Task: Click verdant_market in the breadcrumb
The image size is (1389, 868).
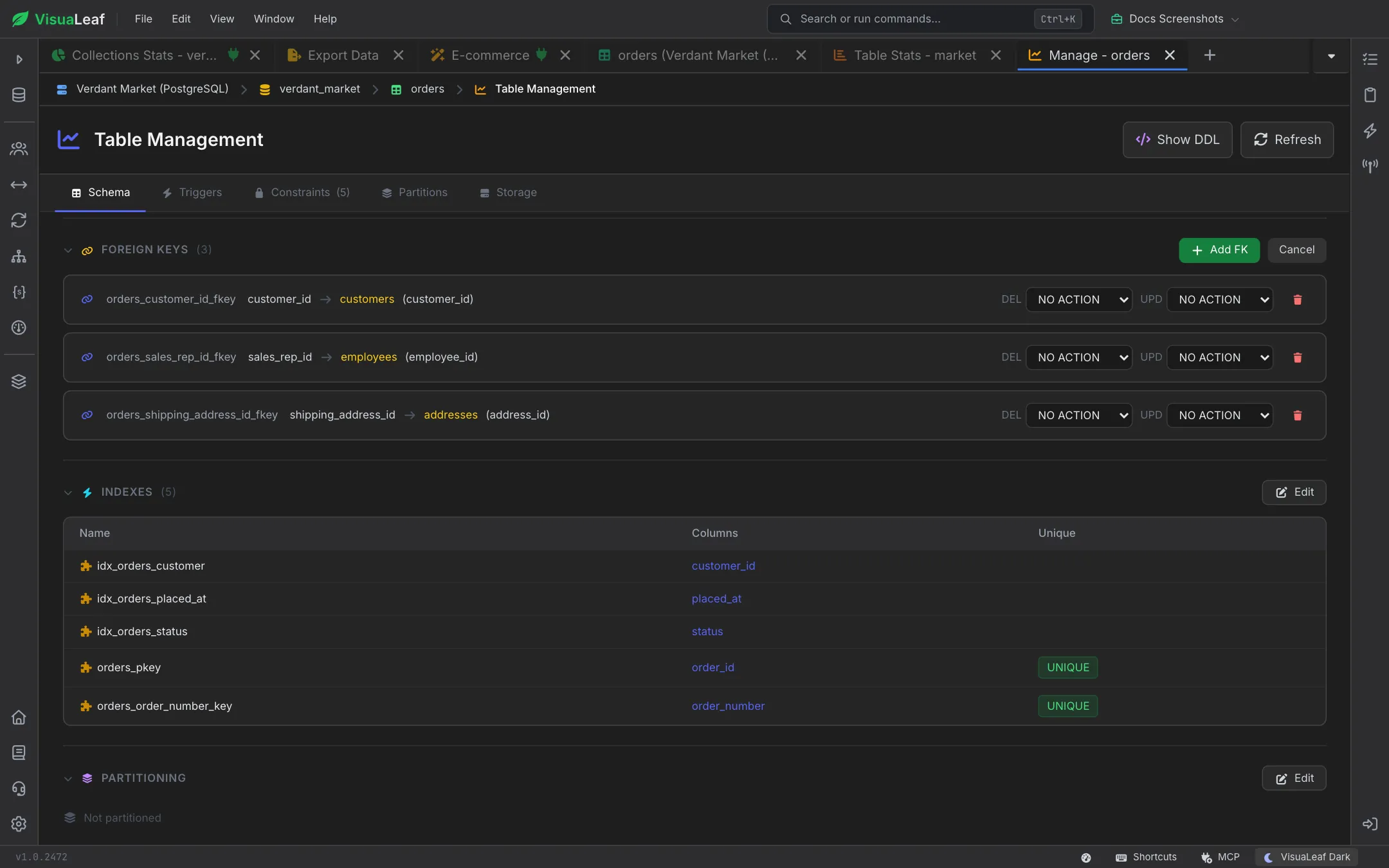Action: coord(319,89)
